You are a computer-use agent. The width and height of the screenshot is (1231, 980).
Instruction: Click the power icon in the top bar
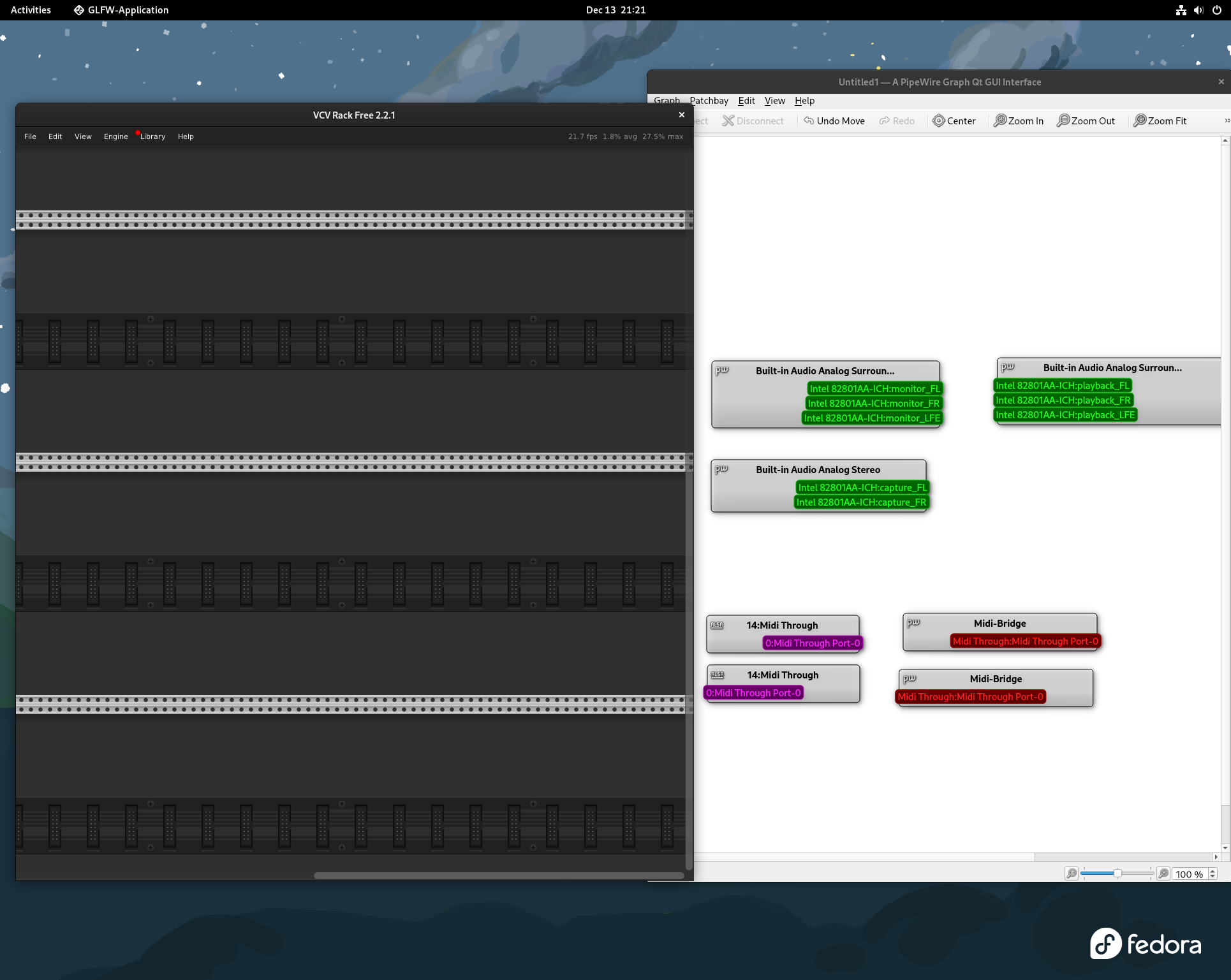tap(1217, 10)
